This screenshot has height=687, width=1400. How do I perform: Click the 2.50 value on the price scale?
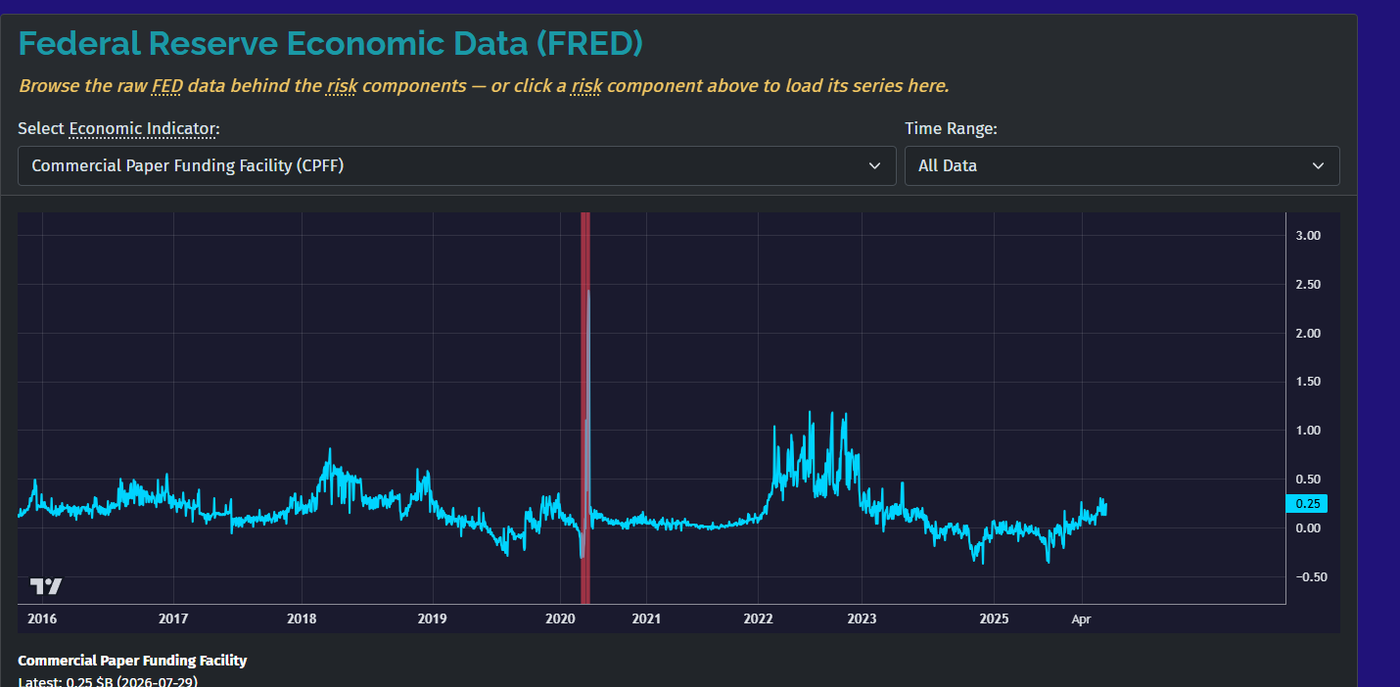click(x=1308, y=285)
